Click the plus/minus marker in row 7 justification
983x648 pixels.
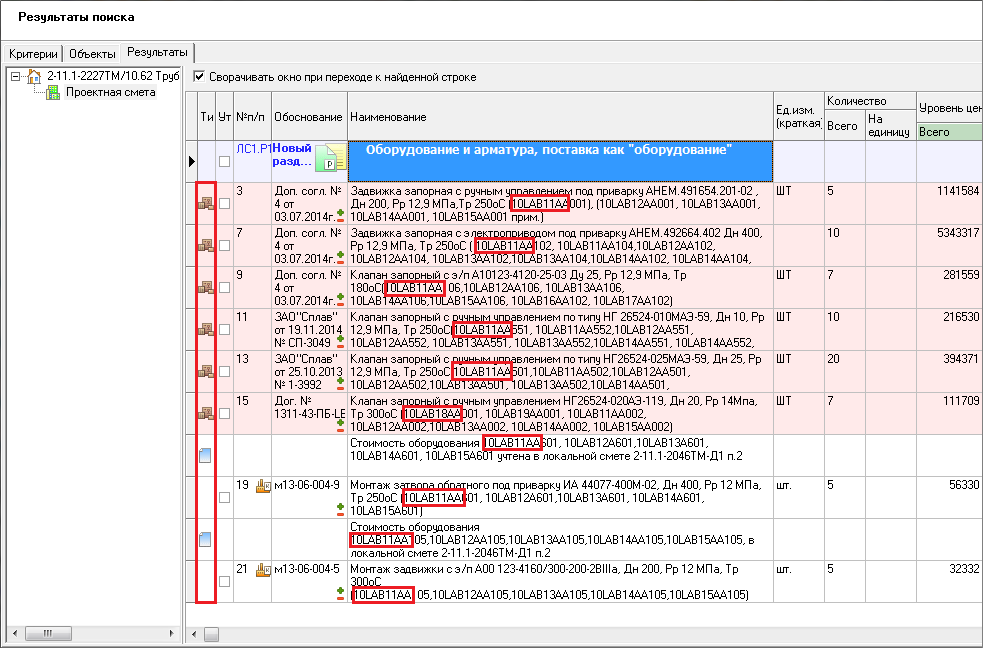(x=340, y=257)
